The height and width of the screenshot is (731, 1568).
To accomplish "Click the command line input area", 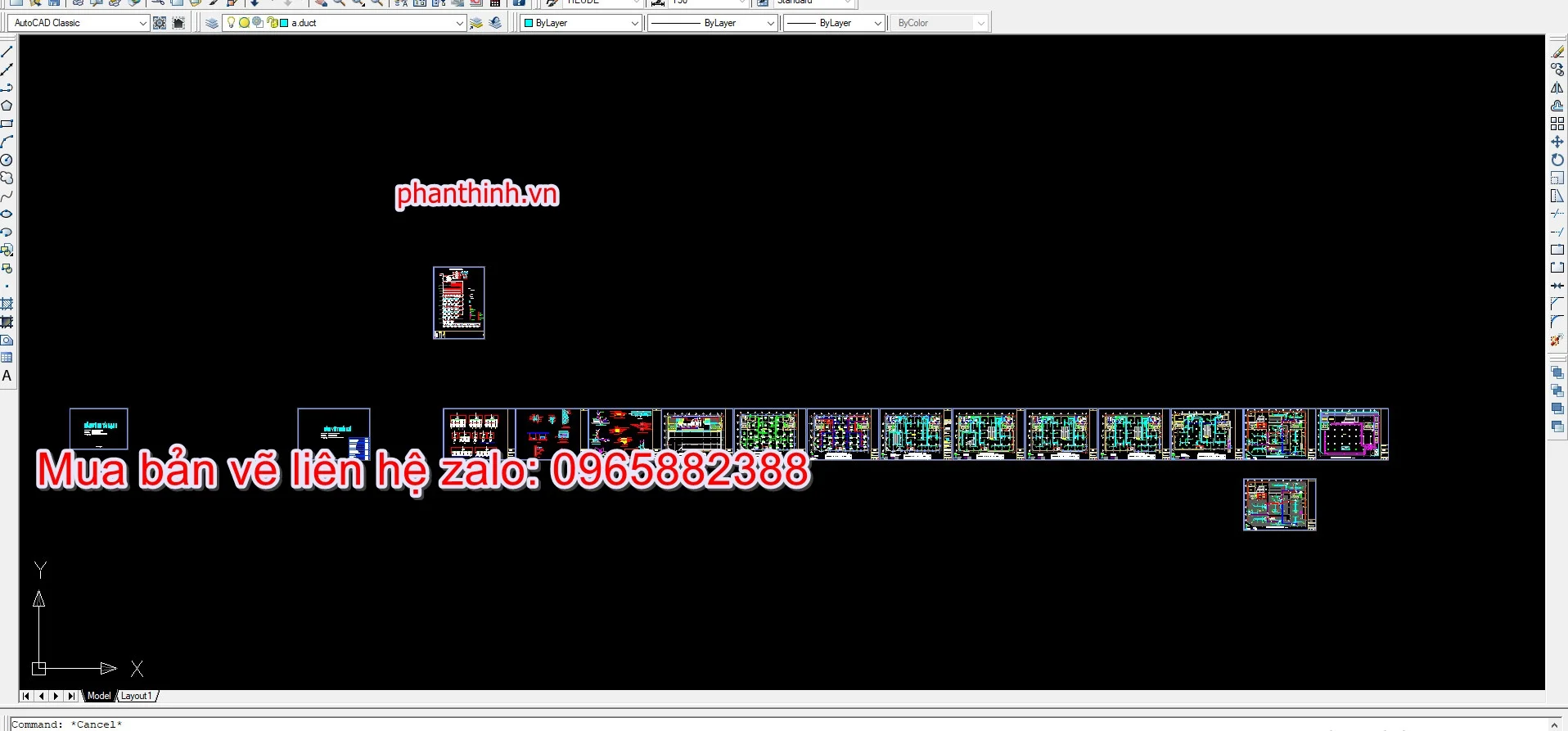I will point(777,724).
